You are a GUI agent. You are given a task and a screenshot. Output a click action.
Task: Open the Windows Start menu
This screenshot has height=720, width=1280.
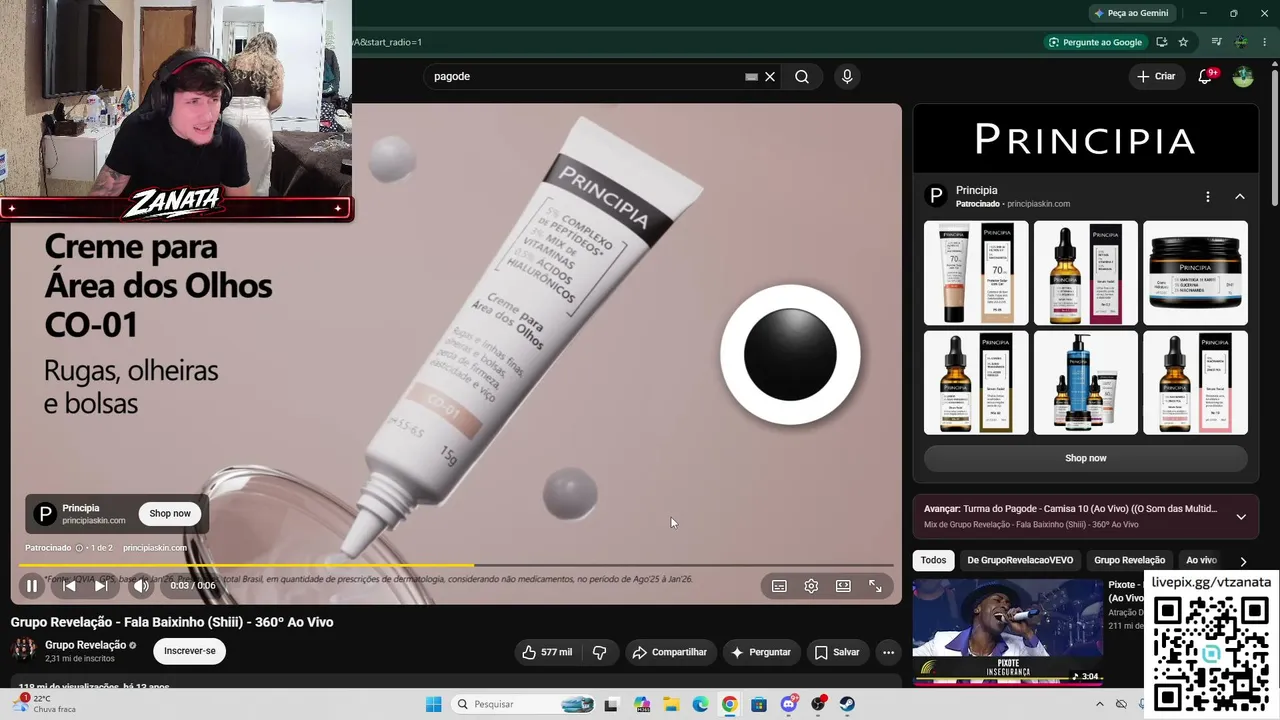point(433,704)
